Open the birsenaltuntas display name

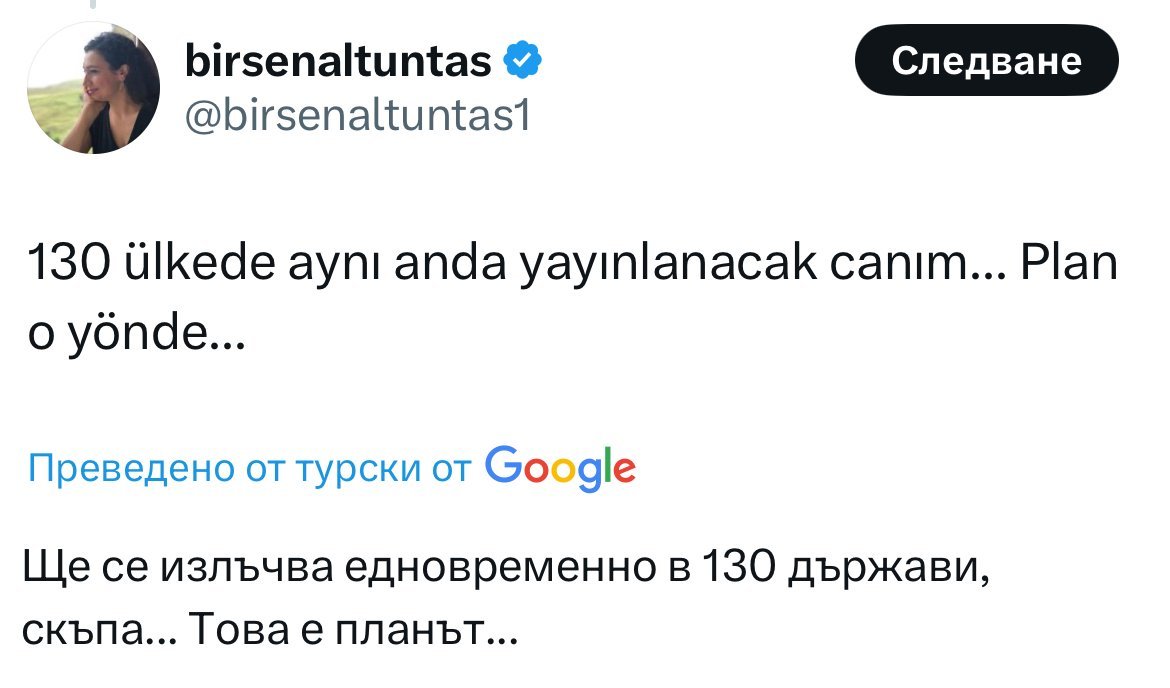338,63
